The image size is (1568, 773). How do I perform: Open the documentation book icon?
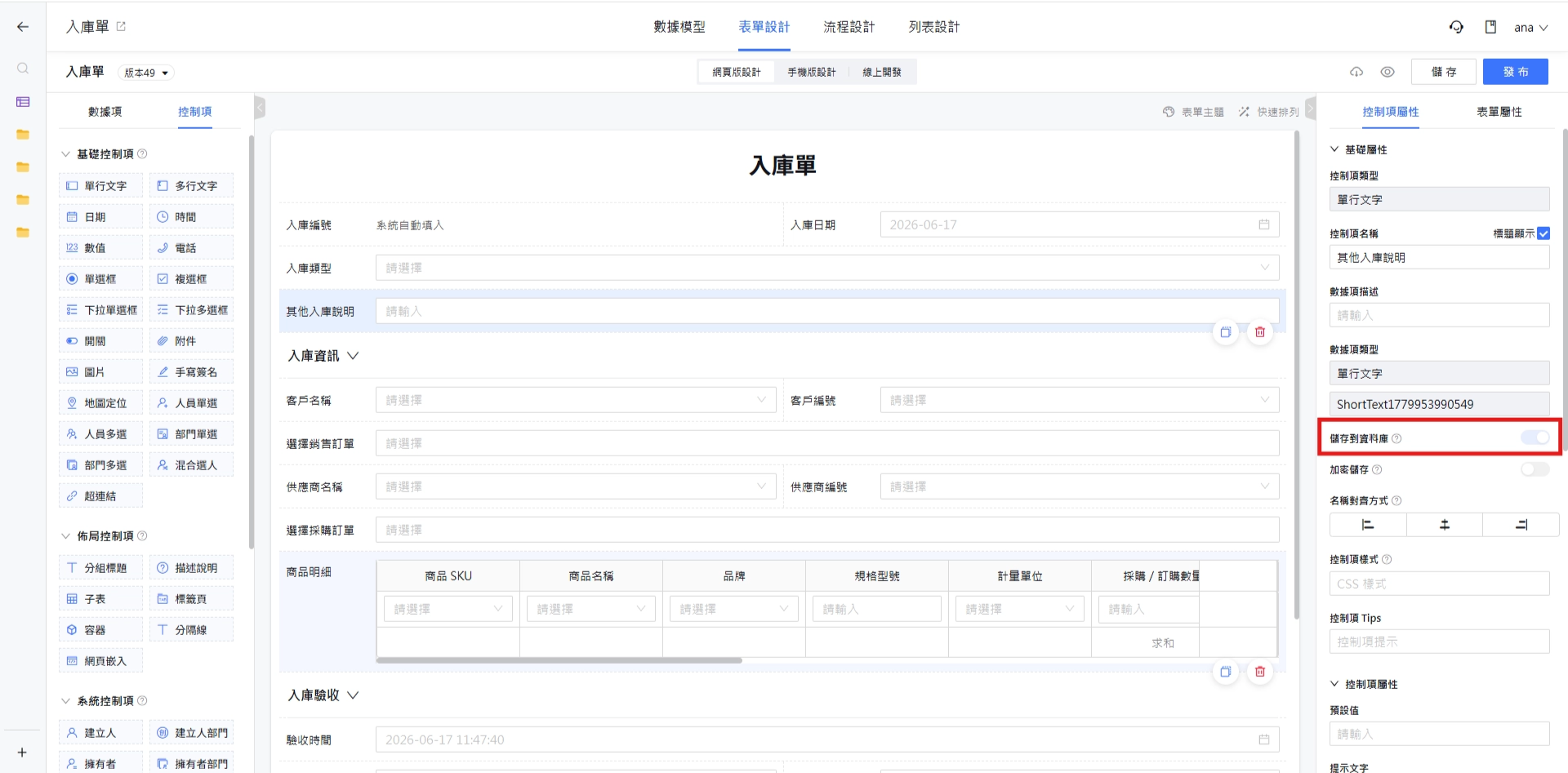click(1490, 27)
